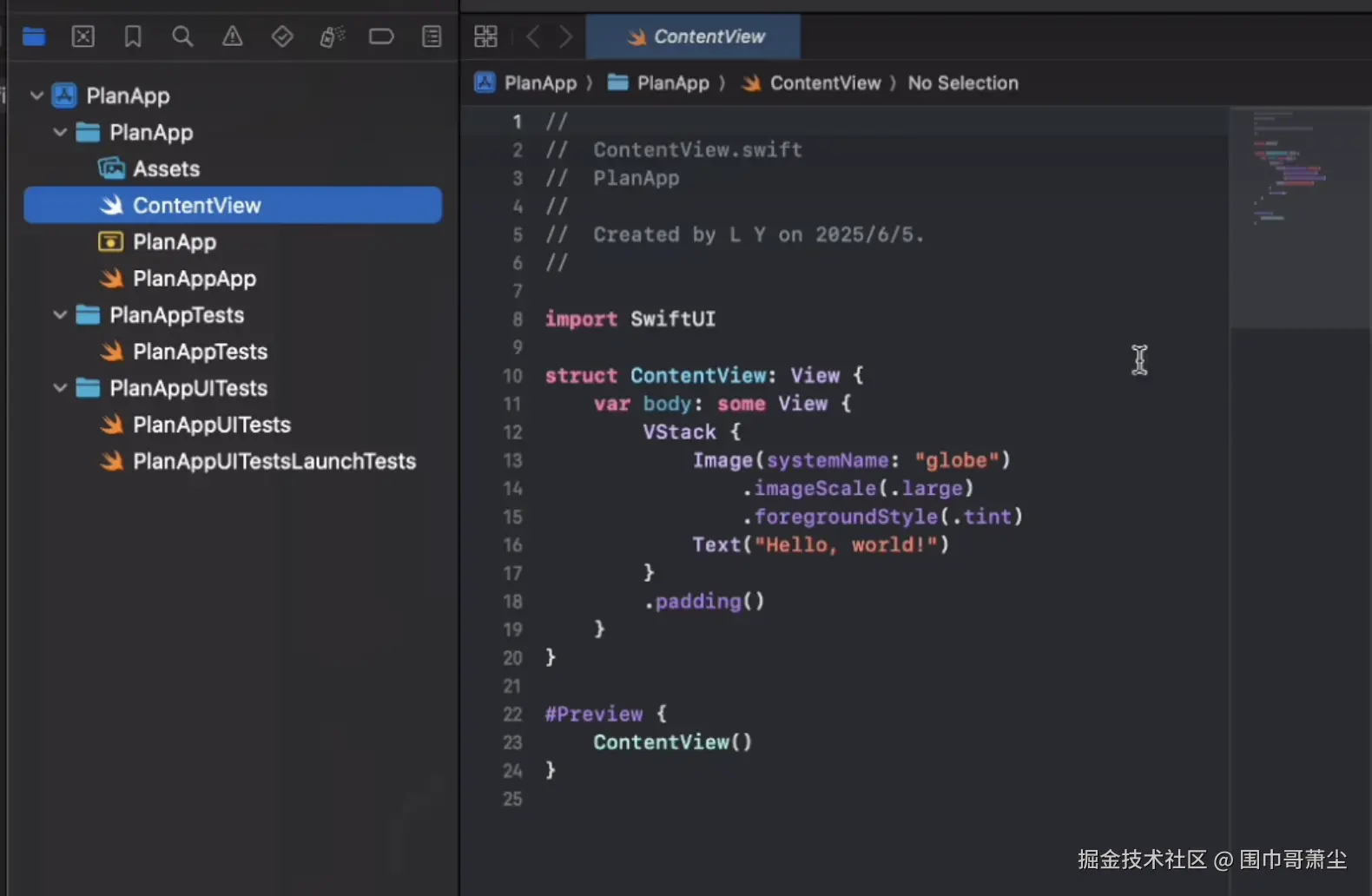Select the PlanAppTests folder
This screenshot has width=1372, height=896.
pos(177,314)
